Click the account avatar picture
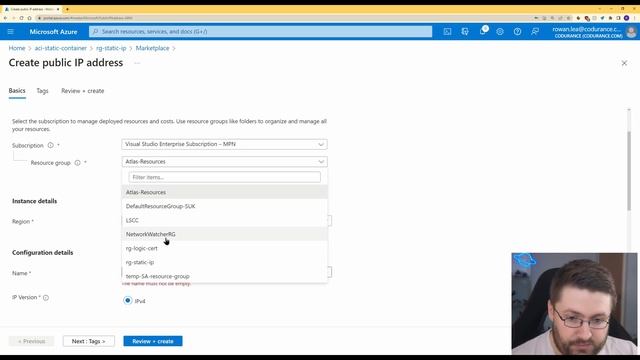Viewport: 640px width, 360px height. [631, 32]
